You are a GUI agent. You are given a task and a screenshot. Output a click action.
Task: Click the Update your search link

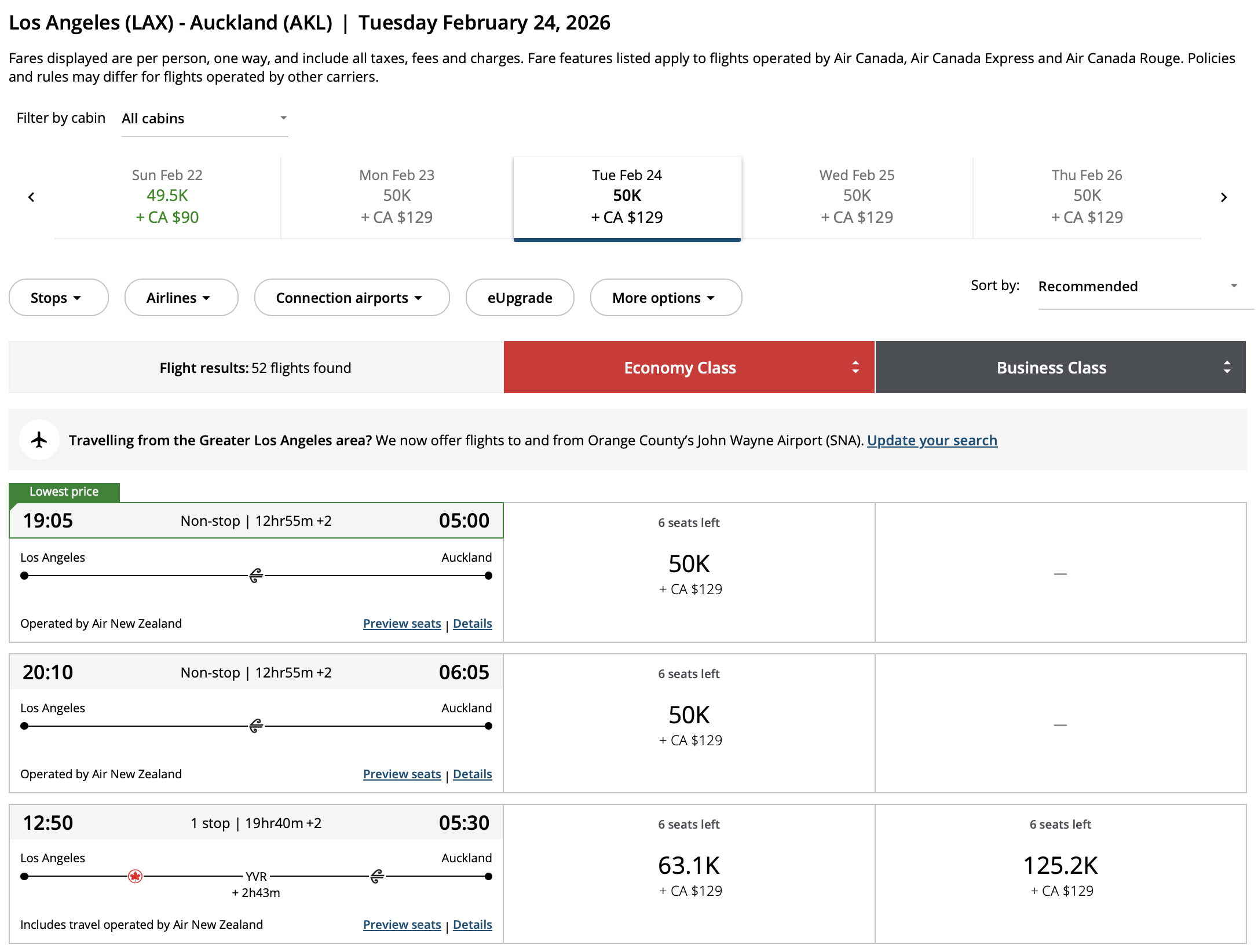[x=931, y=440]
